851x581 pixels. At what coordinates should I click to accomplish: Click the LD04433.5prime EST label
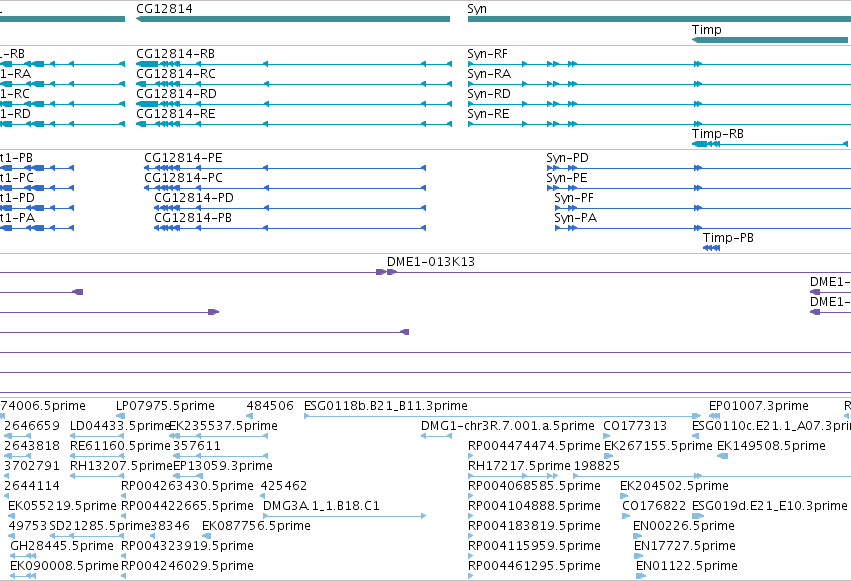pos(120,426)
